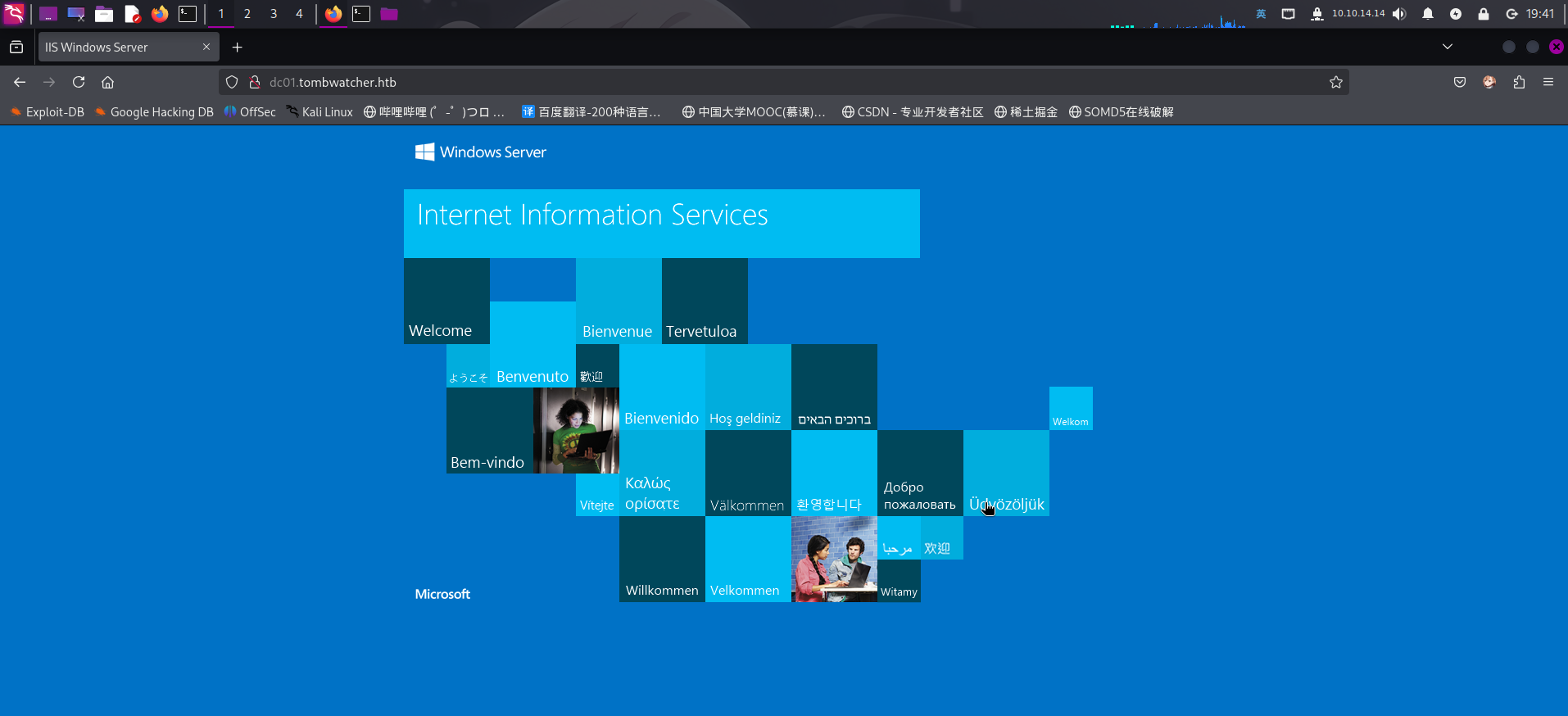Launch Firefox from the panel quick launcher

pyautogui.click(x=160, y=14)
